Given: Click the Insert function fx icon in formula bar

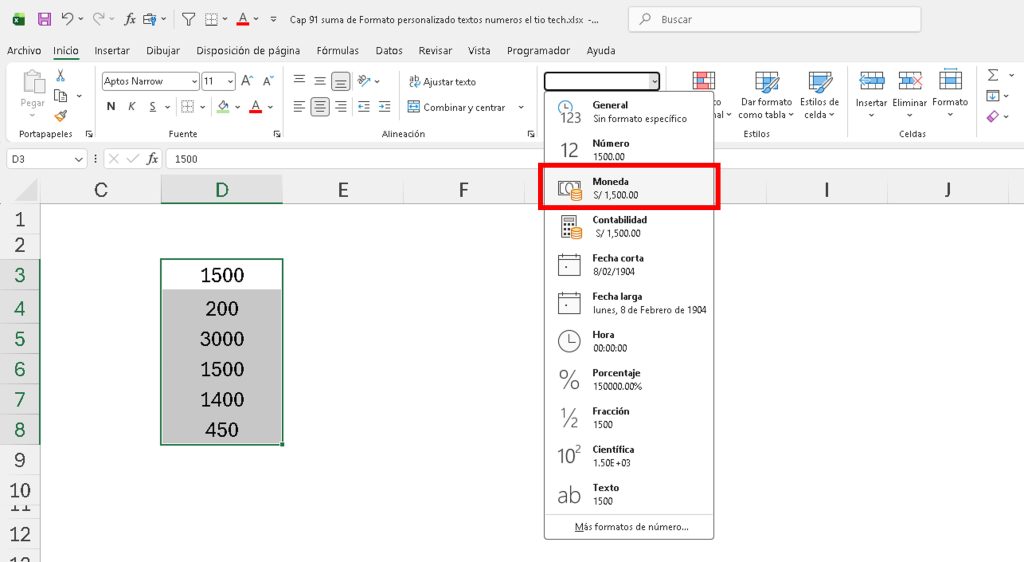Looking at the screenshot, I should 153,159.
